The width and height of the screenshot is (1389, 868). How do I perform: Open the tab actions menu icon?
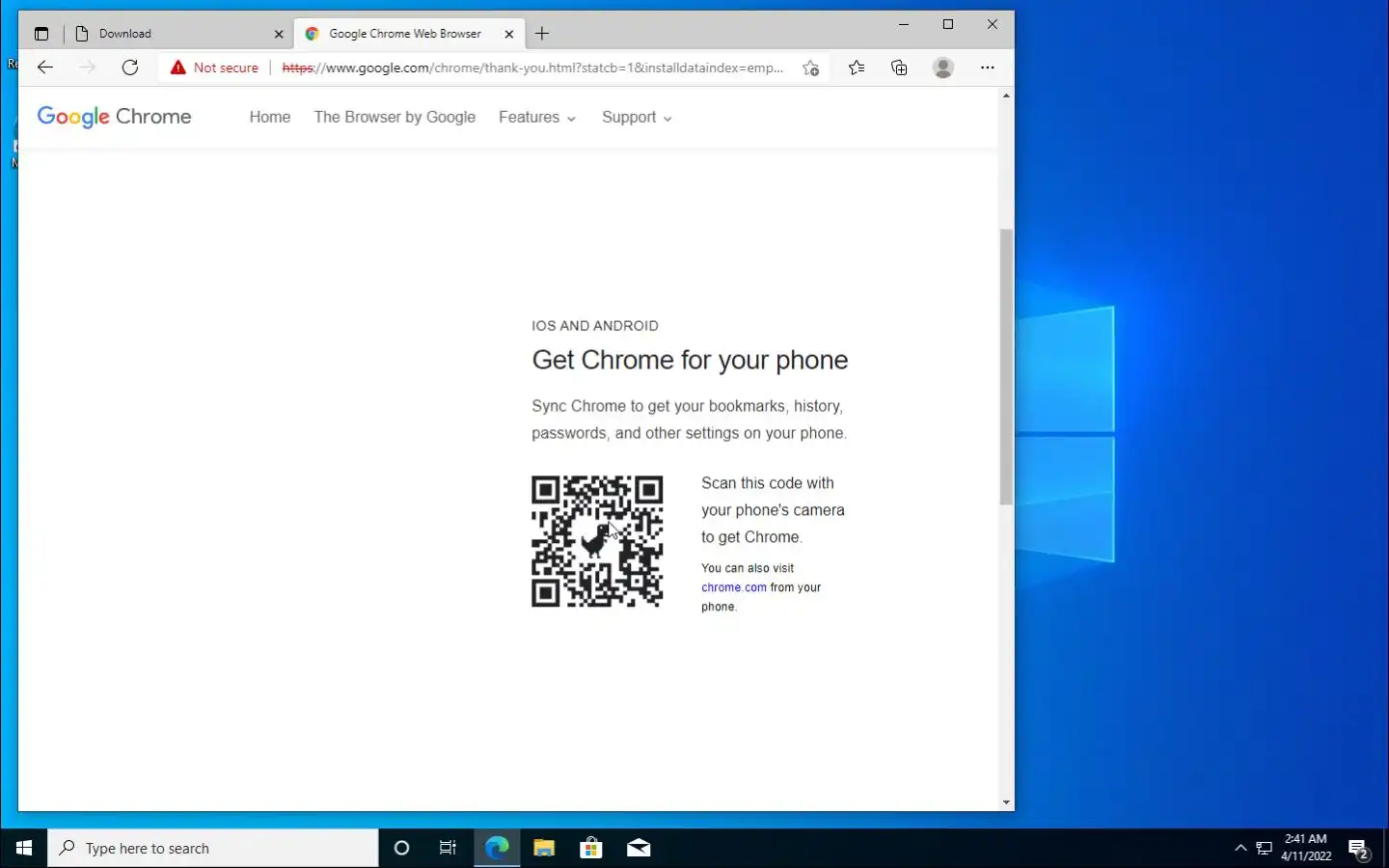(x=41, y=34)
